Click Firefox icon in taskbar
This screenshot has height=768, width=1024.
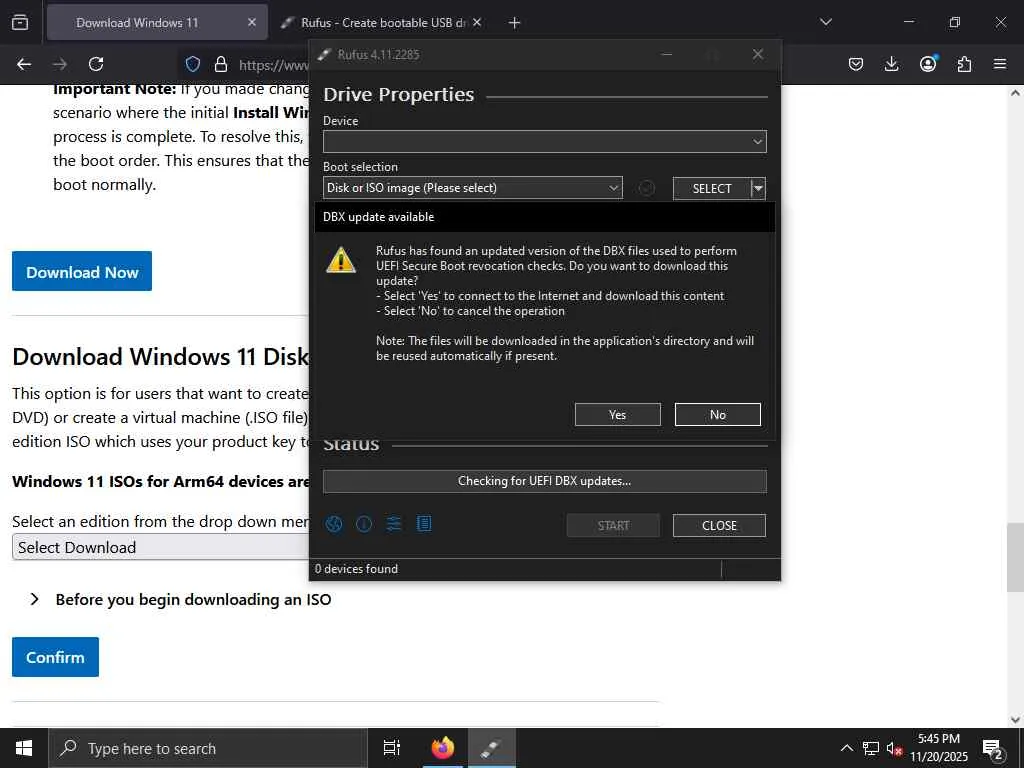click(443, 748)
